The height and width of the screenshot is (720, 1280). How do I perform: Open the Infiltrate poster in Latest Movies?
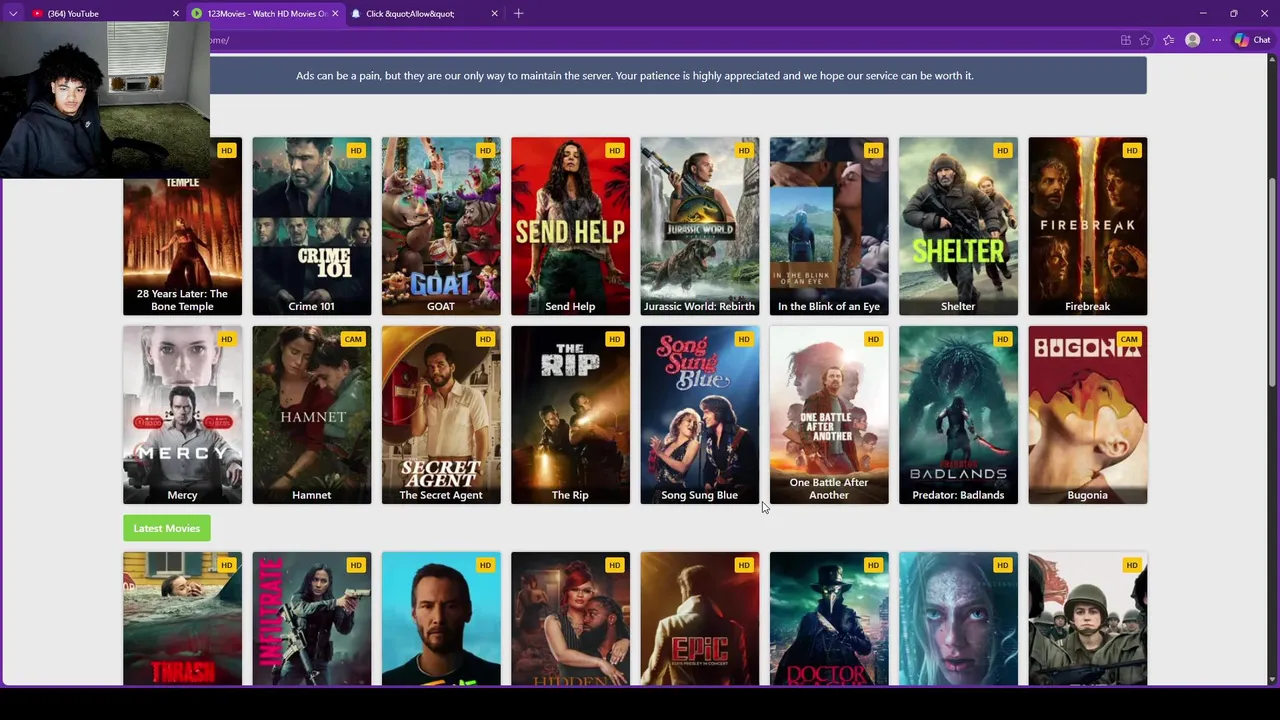tap(311, 619)
